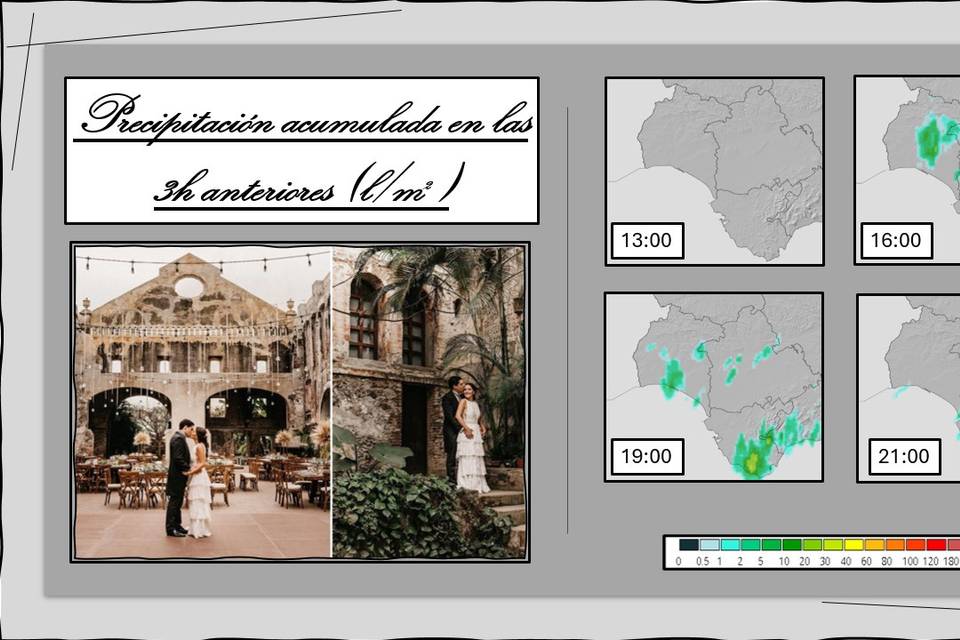Viewport: 960px width, 640px height.
Task: Select the 'Precipitación acumulada' title text box
Action: pos(302,150)
